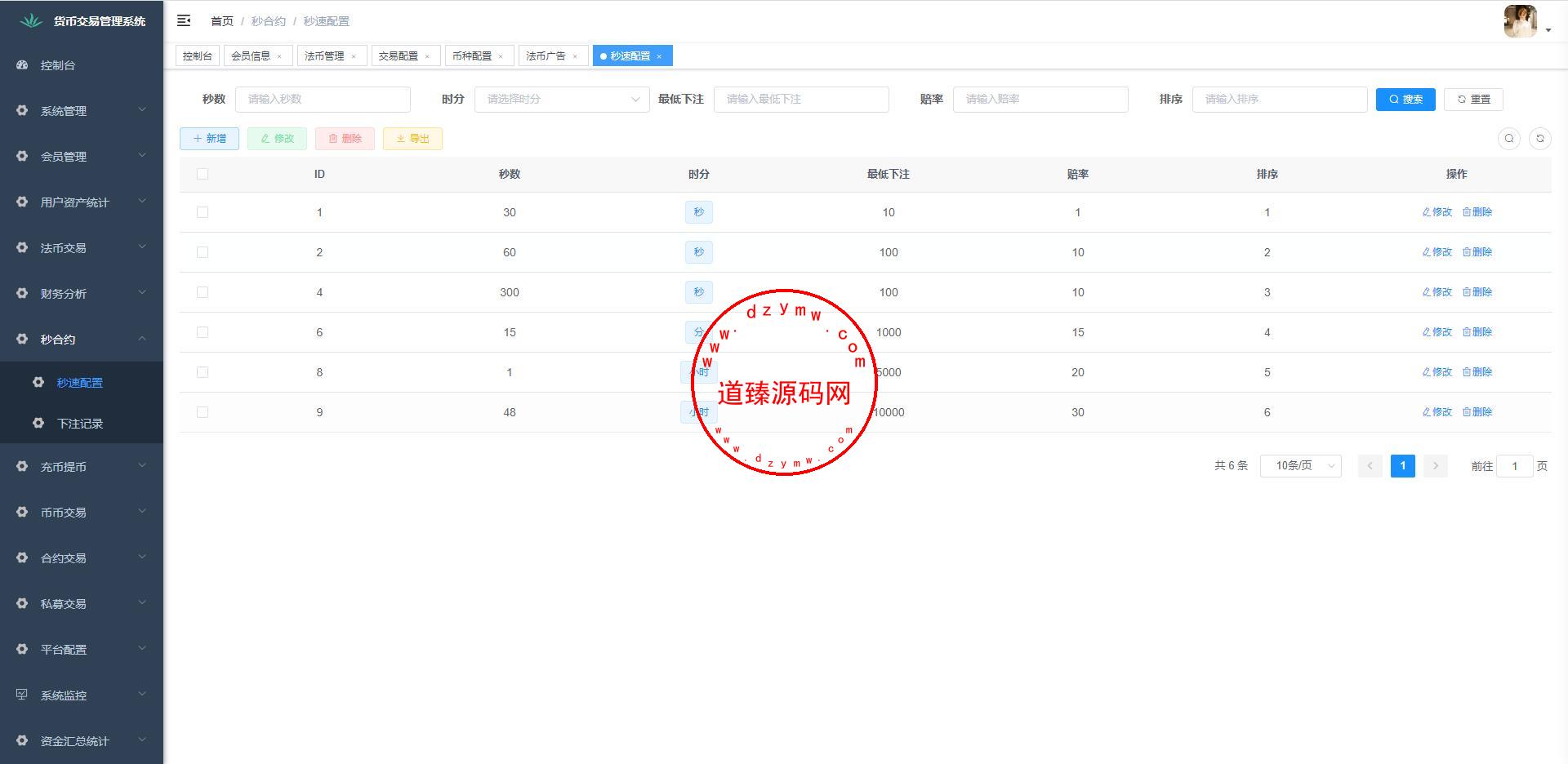Focus the 赔率 input field
Image resolution: width=1568 pixels, height=764 pixels.
pyautogui.click(x=1040, y=99)
